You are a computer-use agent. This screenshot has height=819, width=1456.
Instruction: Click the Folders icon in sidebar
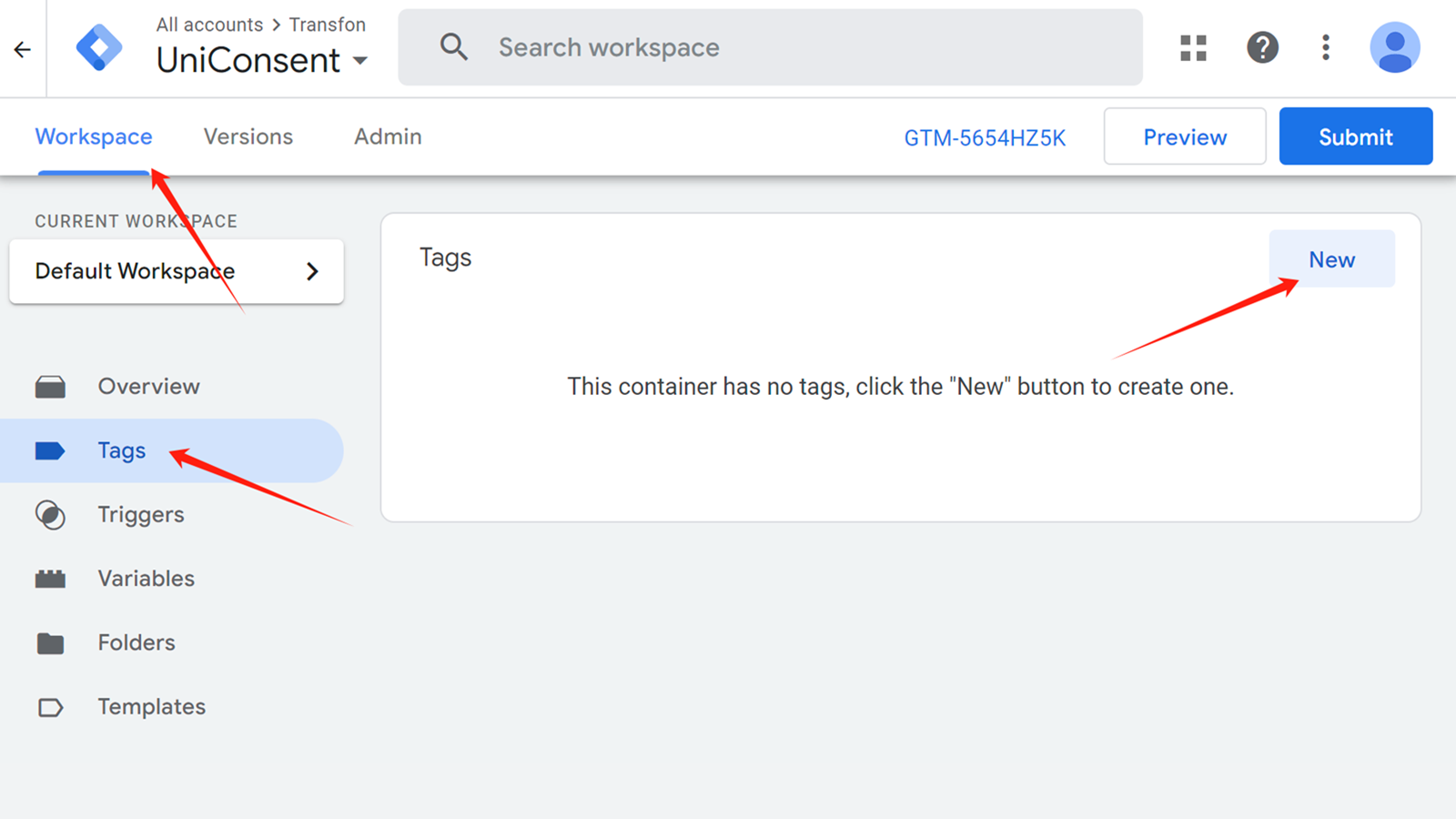click(50, 643)
